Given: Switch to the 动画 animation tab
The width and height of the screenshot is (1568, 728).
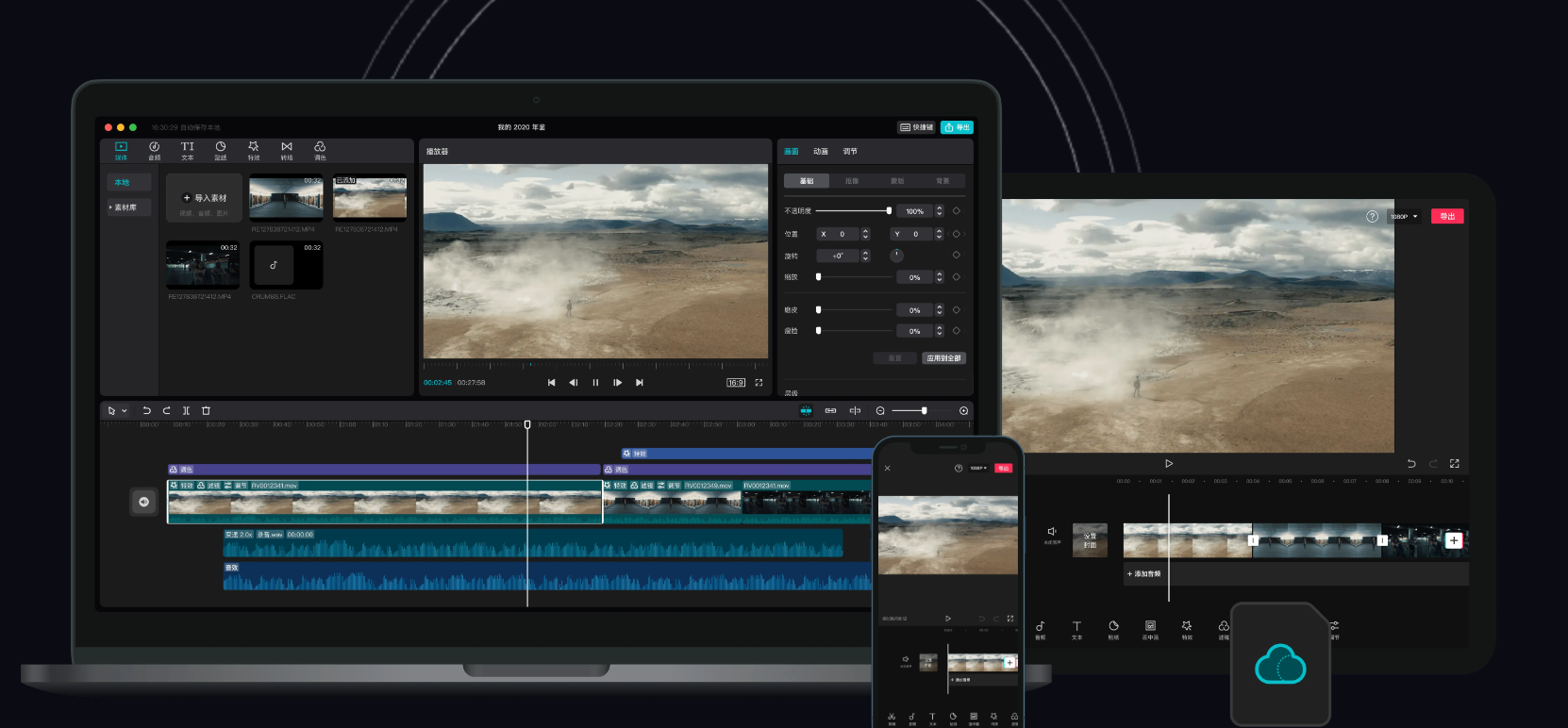Looking at the screenshot, I should click(821, 151).
